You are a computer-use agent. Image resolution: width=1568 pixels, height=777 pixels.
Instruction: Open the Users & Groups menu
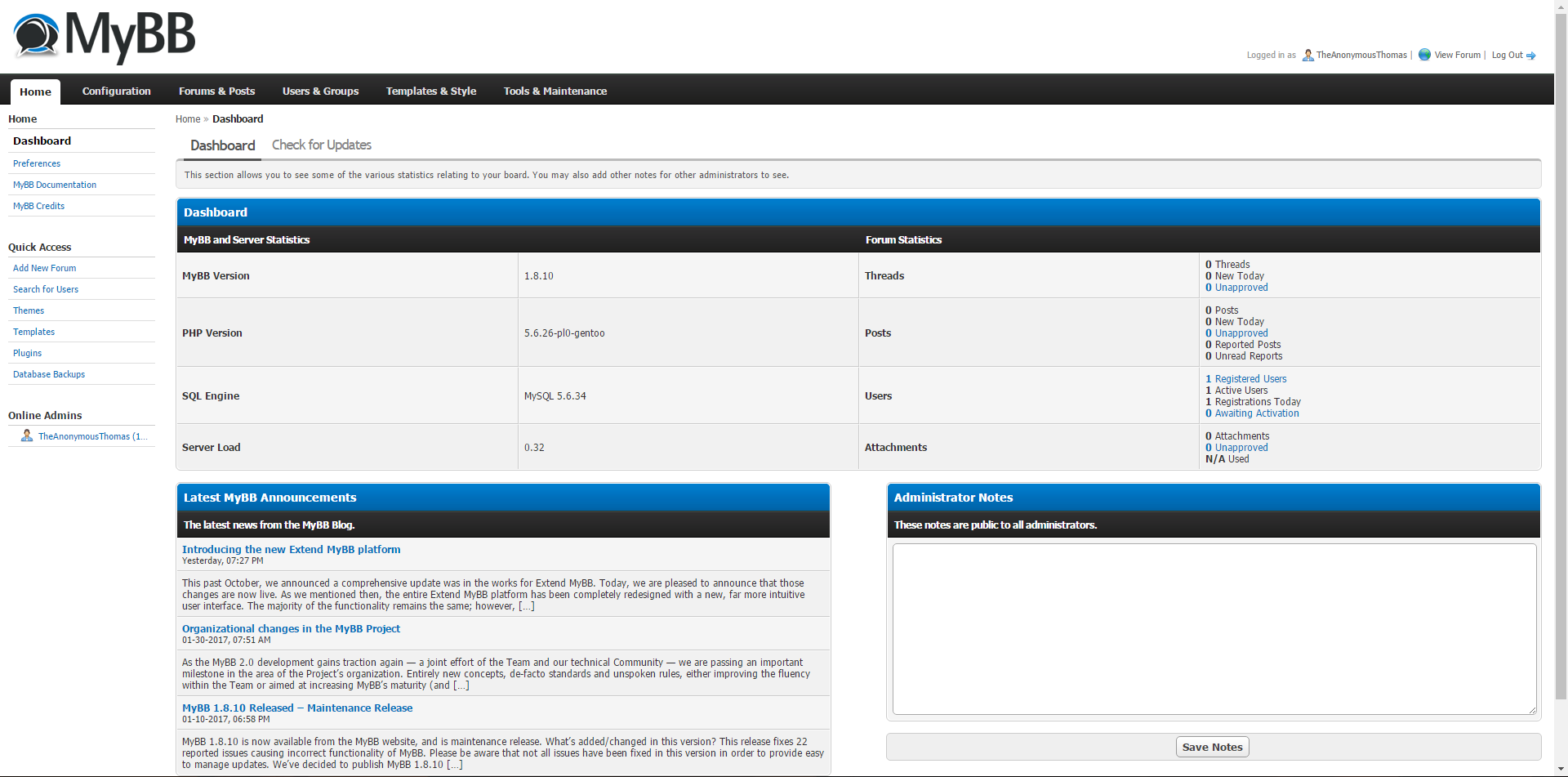(320, 92)
